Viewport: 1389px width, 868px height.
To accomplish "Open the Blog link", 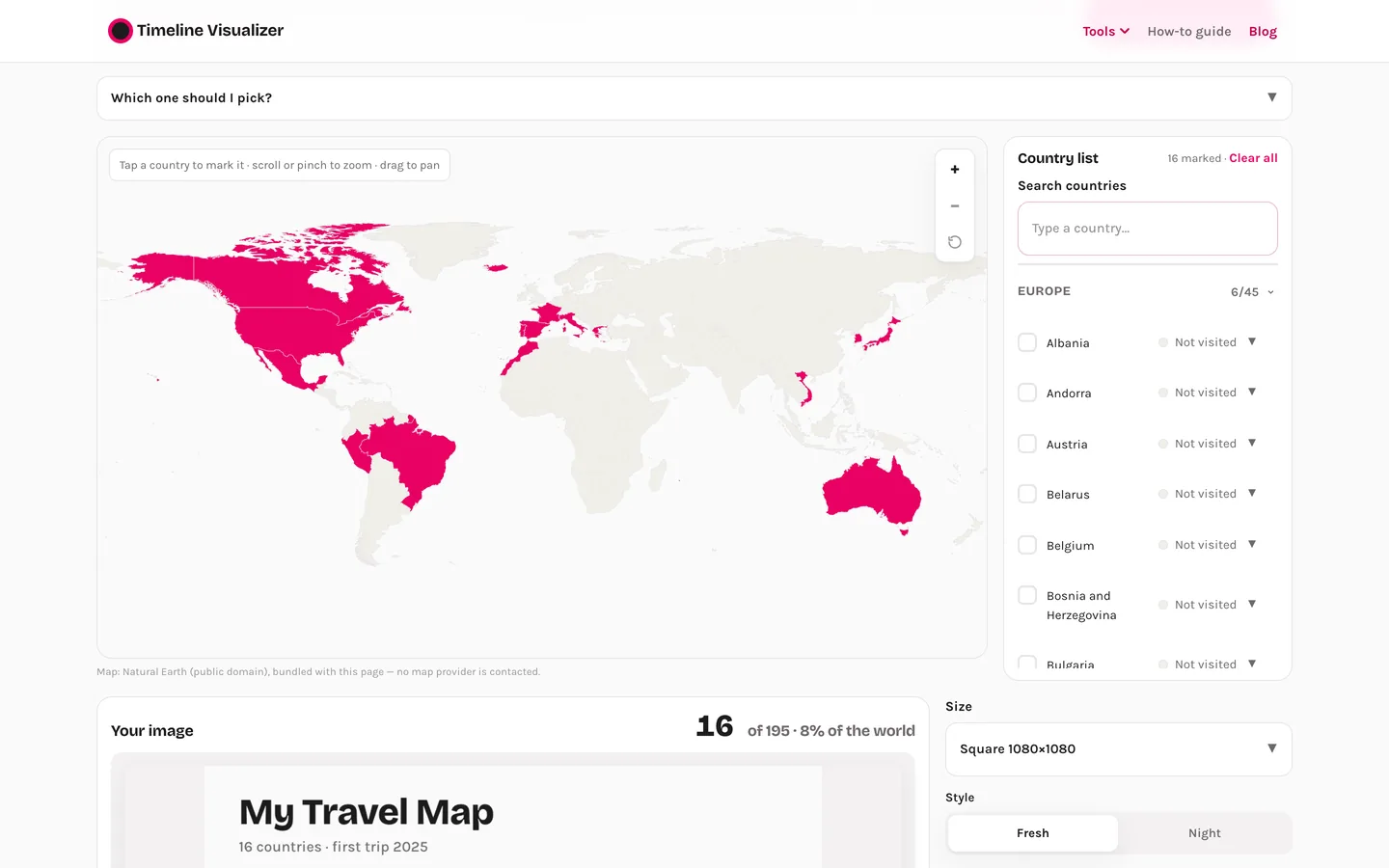I will [1263, 32].
